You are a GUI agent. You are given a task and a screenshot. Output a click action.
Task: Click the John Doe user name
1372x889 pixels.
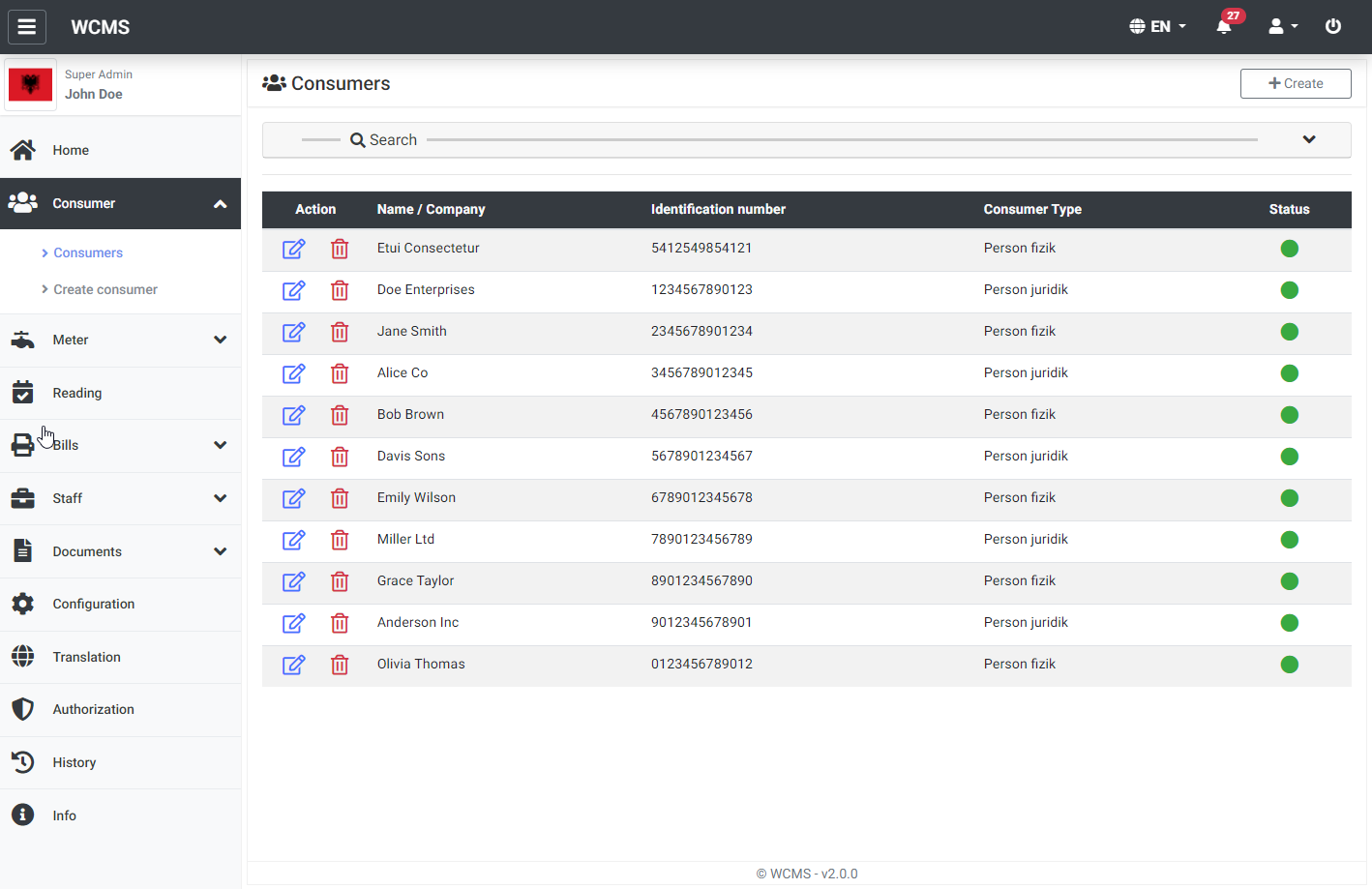(94, 94)
